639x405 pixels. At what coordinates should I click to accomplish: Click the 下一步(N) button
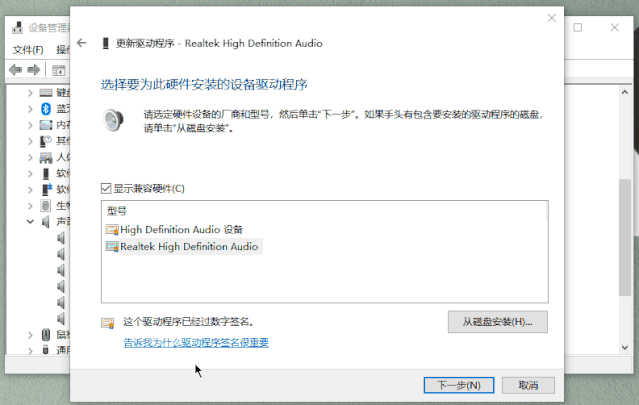tap(459, 385)
